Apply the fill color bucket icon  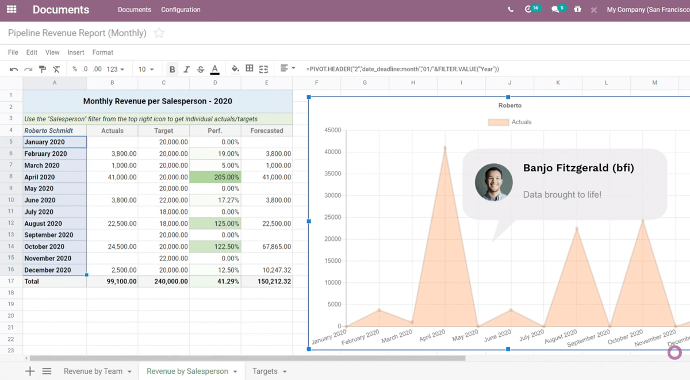(235, 69)
